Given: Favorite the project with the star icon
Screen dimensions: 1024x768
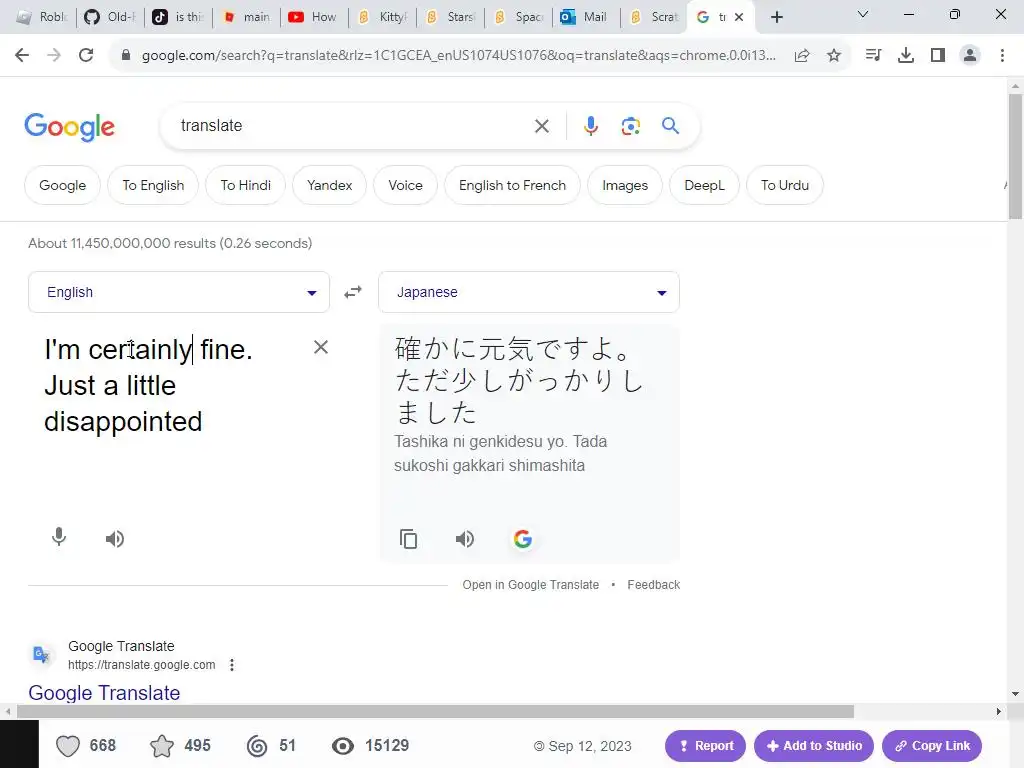Looking at the screenshot, I should (162, 746).
